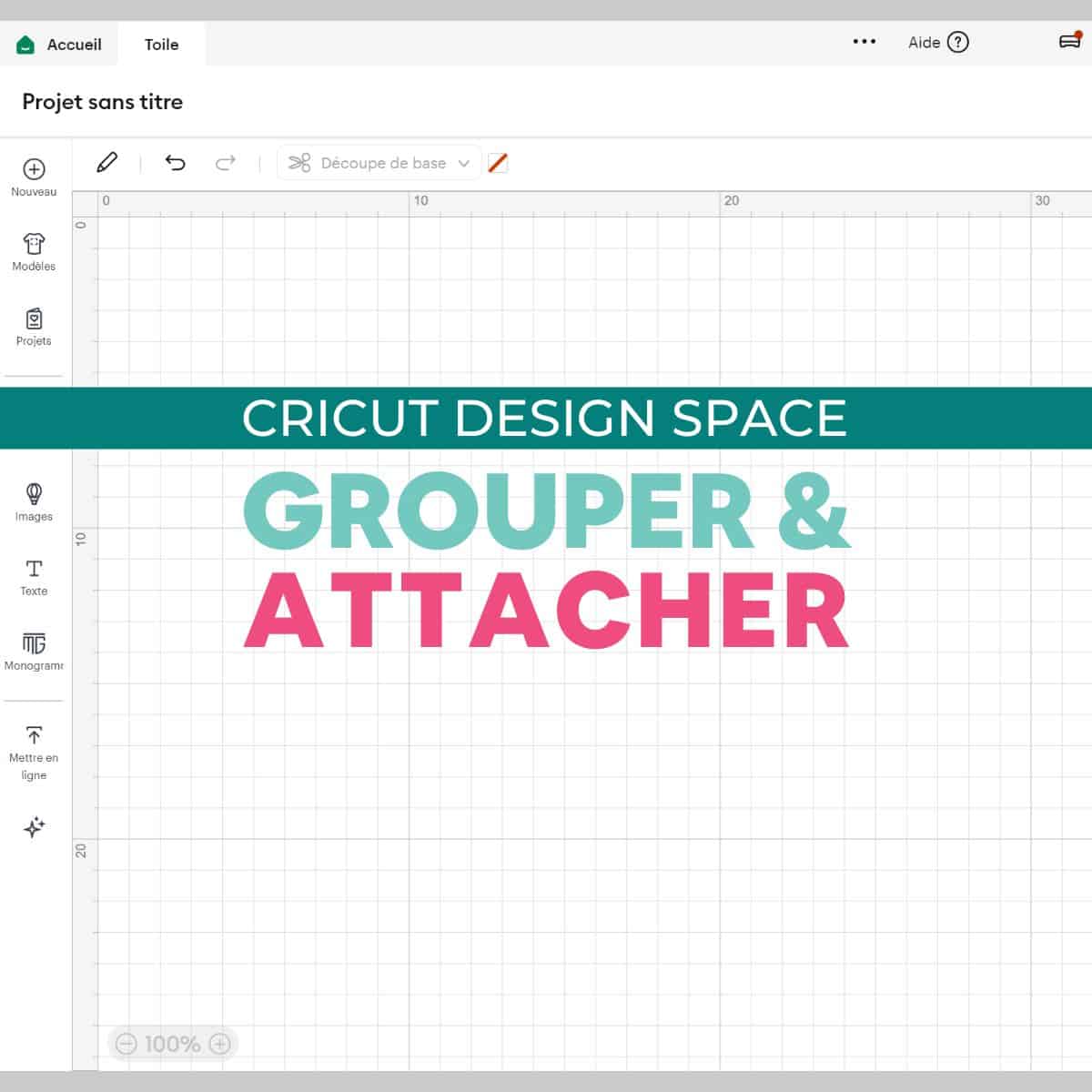Undo the last action
Image resolution: width=1092 pixels, height=1092 pixels.
(x=175, y=163)
